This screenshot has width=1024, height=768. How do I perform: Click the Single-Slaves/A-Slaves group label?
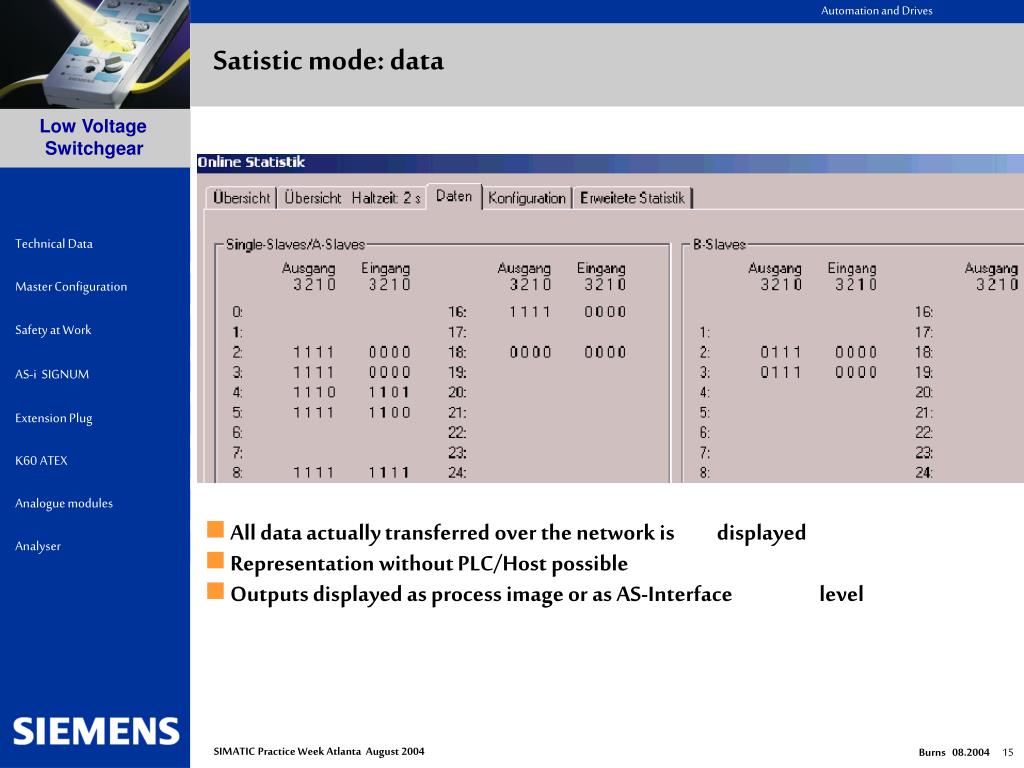tap(295, 244)
